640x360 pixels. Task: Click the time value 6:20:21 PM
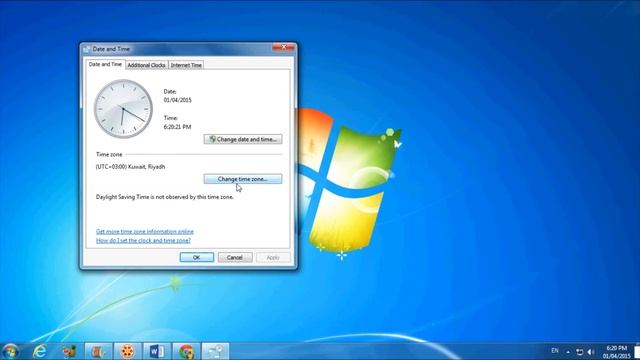tap(177, 127)
